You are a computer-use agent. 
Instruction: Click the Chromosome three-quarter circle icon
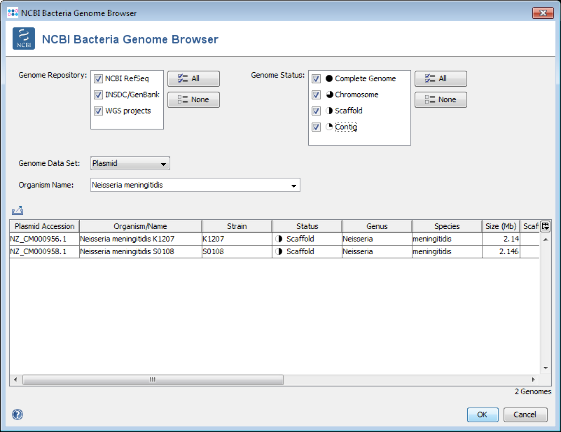(x=330, y=94)
